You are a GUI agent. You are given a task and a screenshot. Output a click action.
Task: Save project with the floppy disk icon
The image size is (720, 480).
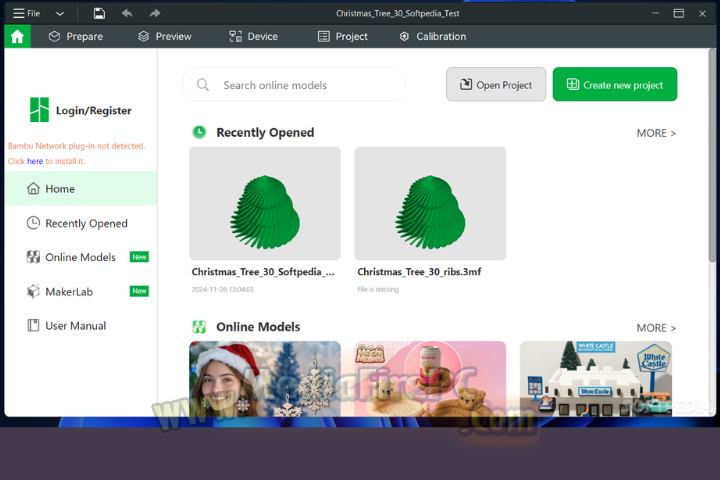tap(99, 13)
